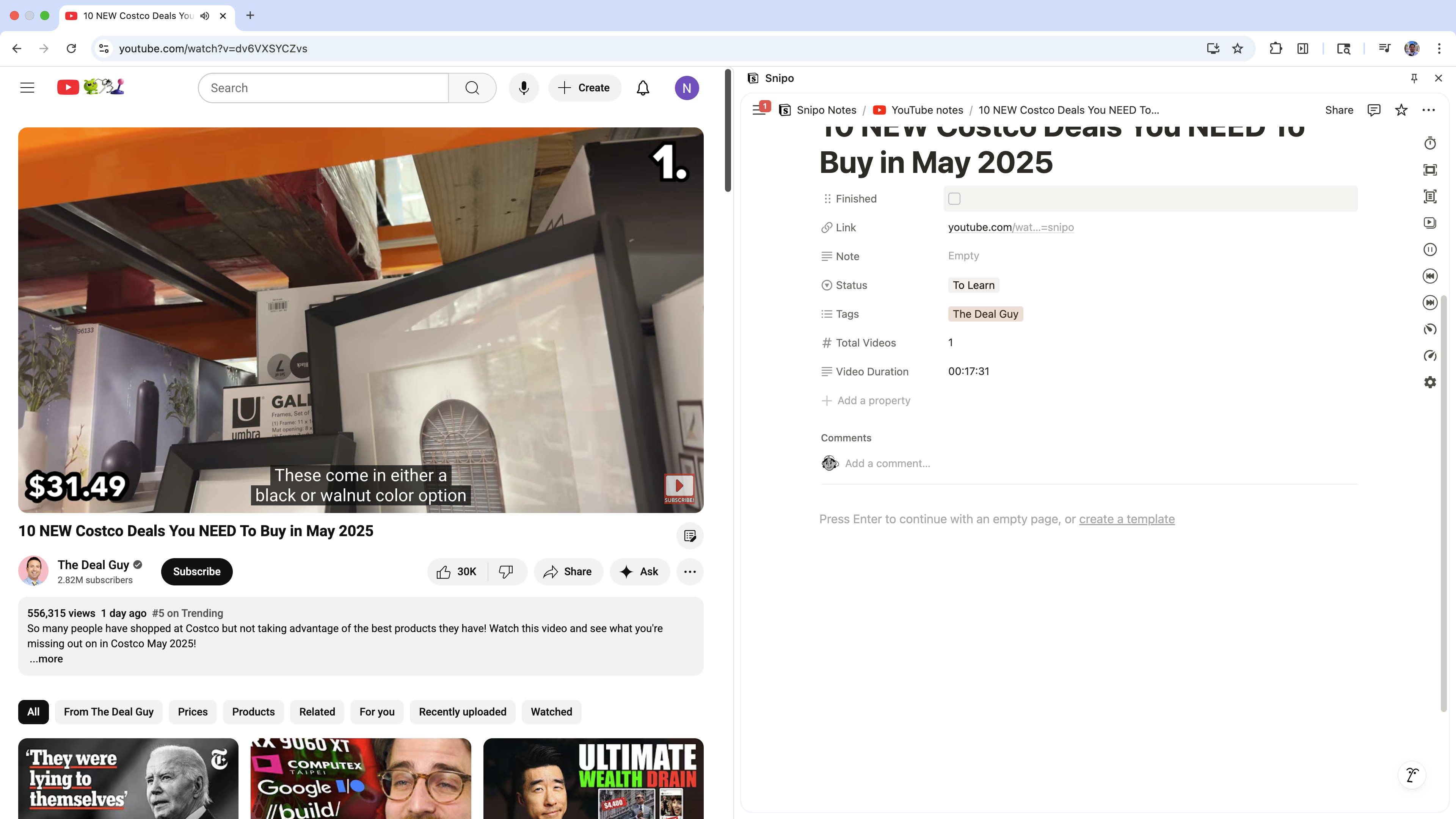Click the YouTube Search input field
The height and width of the screenshot is (819, 1456).
pyautogui.click(x=323, y=88)
